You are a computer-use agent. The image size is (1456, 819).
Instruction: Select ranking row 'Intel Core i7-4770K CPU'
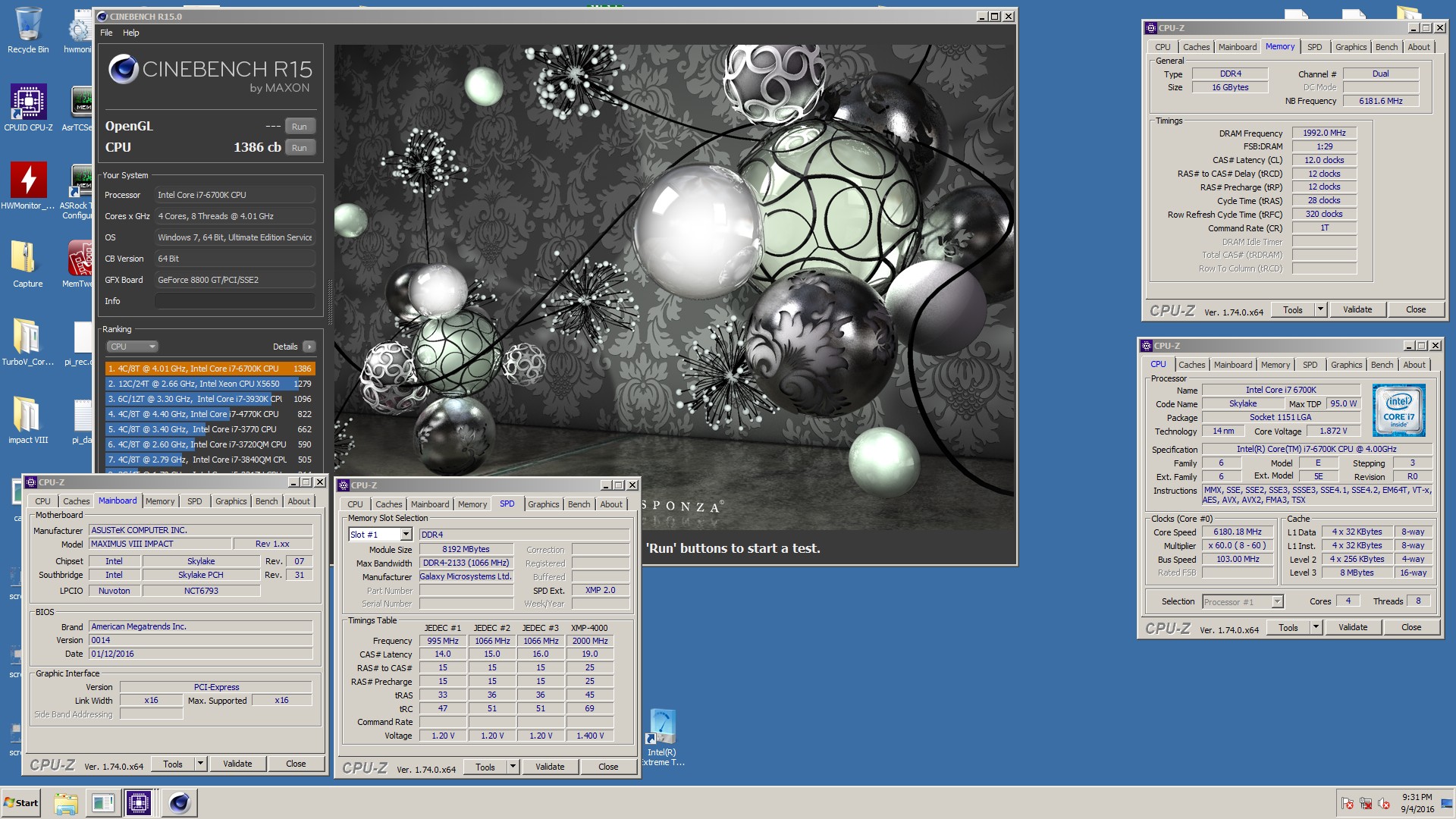(x=209, y=414)
